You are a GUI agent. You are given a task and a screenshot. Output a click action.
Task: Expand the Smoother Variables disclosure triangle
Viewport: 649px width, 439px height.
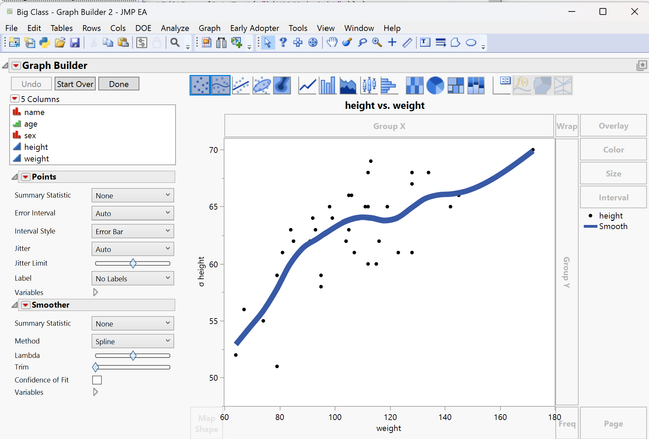[95, 392]
